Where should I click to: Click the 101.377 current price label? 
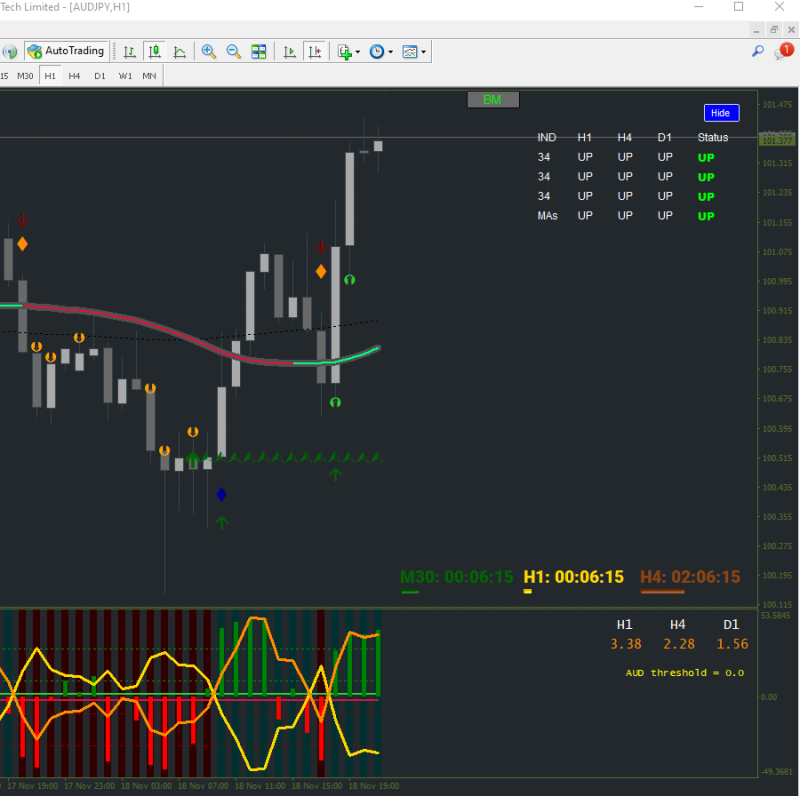coord(777,140)
